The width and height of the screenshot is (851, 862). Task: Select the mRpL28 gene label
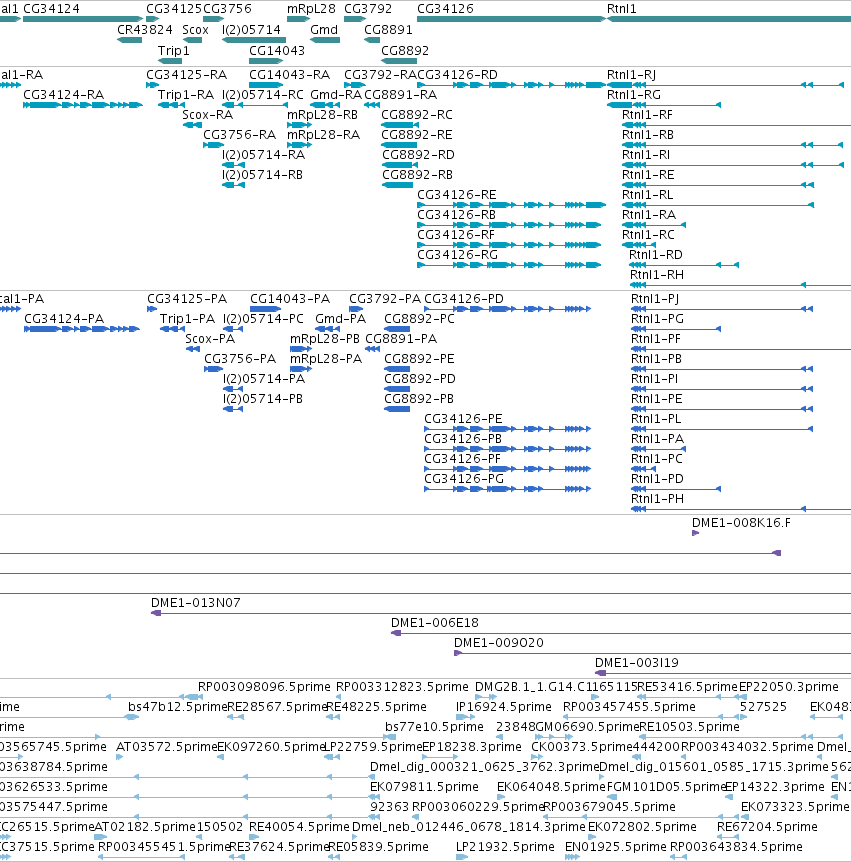311,9
